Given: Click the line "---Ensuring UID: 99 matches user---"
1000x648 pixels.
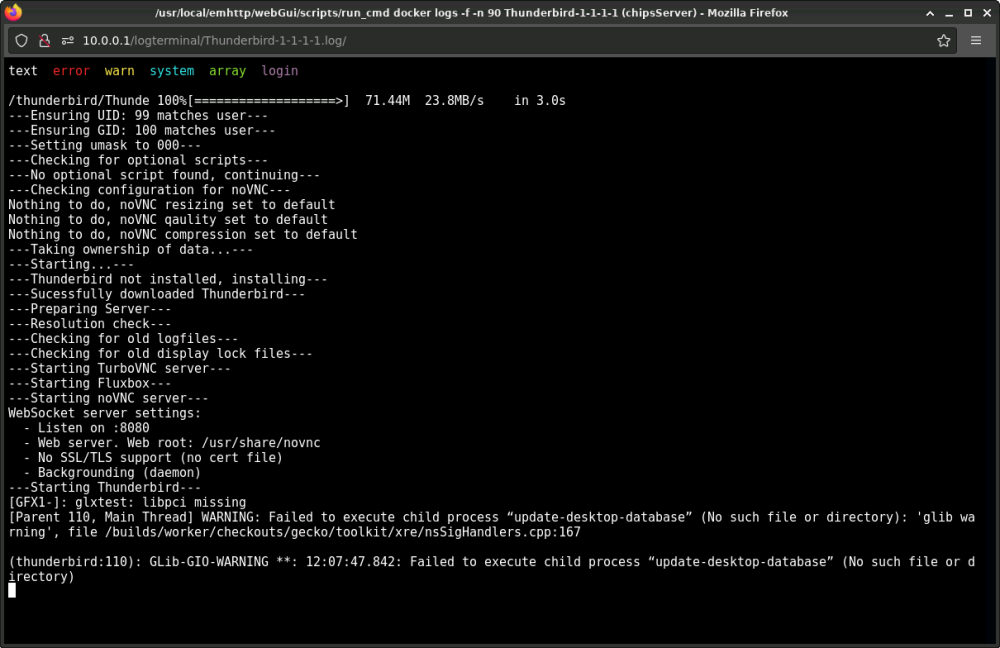Looking at the screenshot, I should [x=138, y=115].
